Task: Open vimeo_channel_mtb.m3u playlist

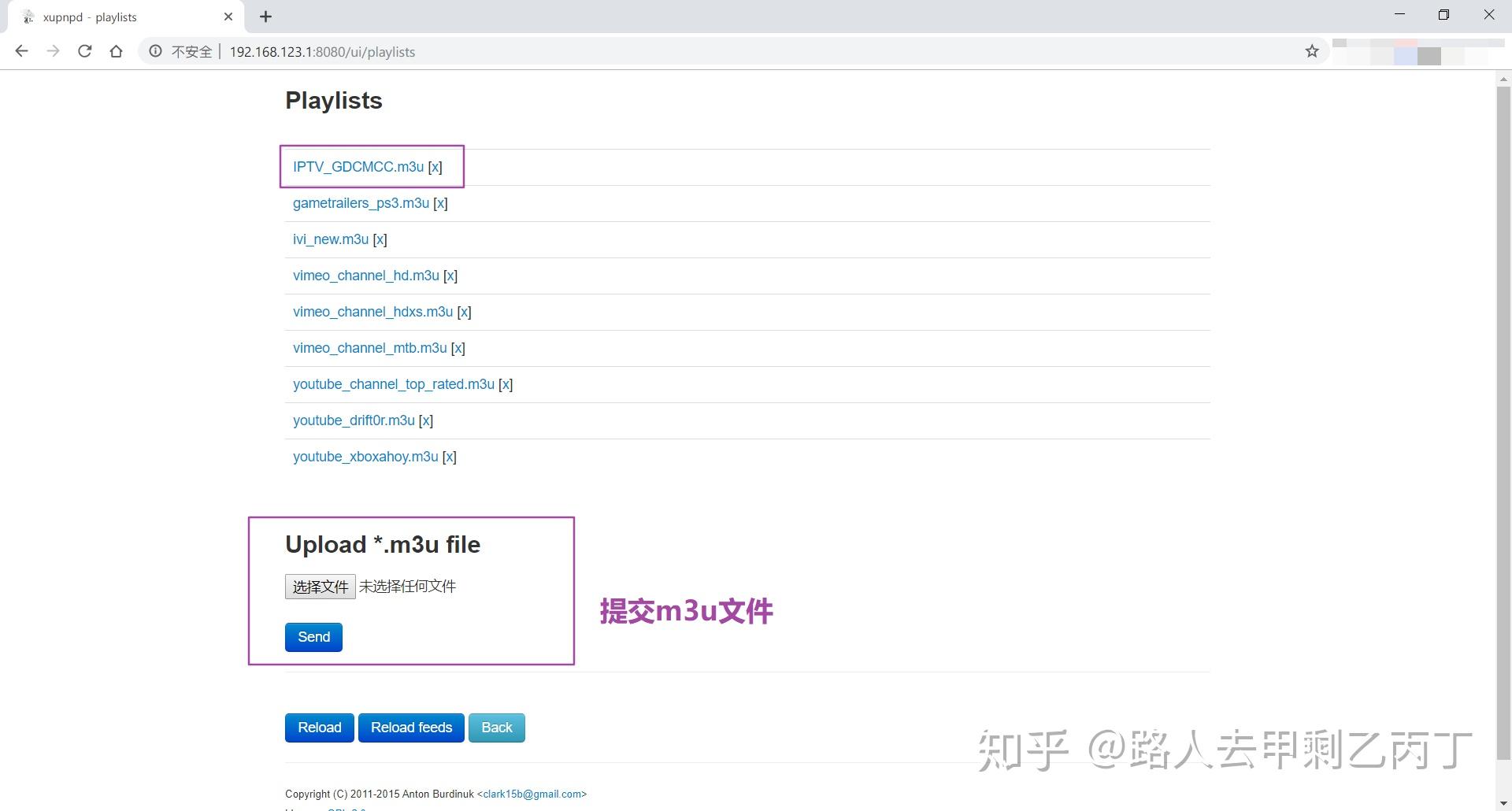Action: coord(370,348)
